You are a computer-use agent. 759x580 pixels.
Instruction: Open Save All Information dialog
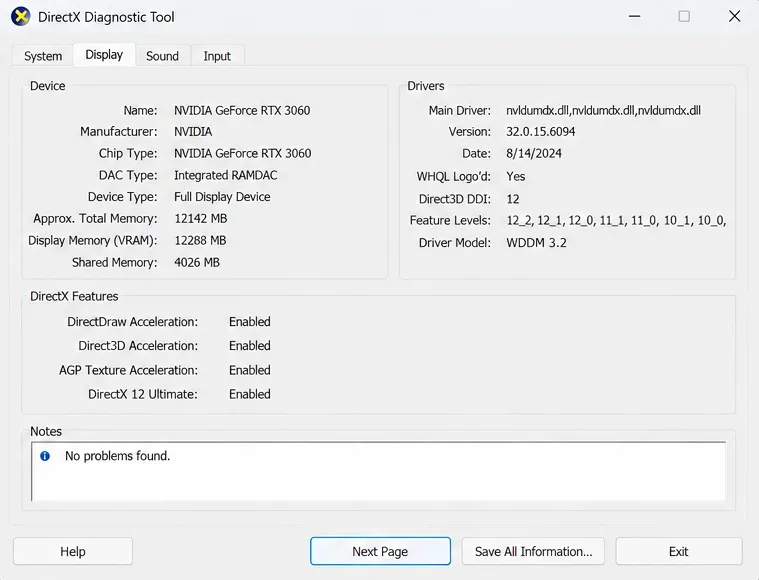click(533, 551)
